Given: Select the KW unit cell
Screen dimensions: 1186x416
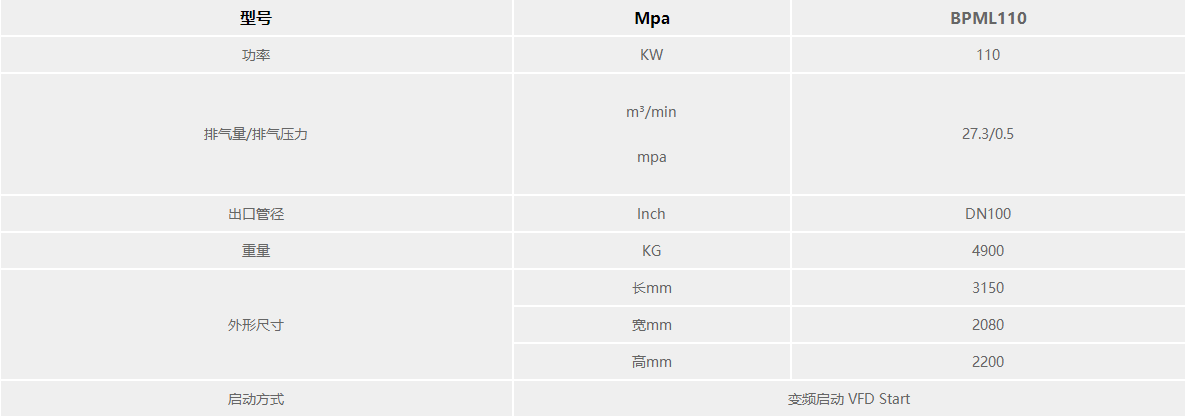Looking at the screenshot, I should point(651,55).
